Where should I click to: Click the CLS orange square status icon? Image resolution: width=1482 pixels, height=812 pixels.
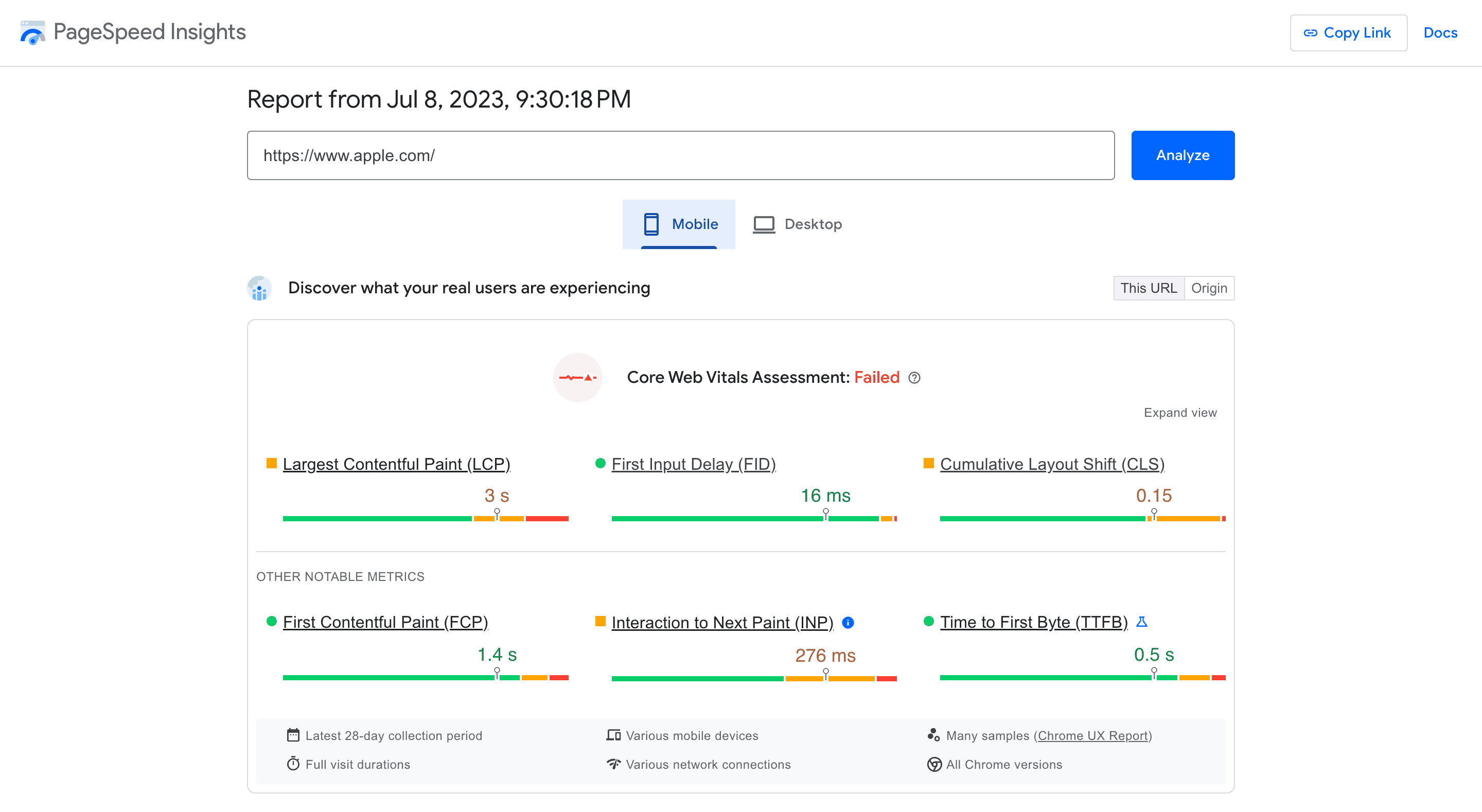[928, 463]
